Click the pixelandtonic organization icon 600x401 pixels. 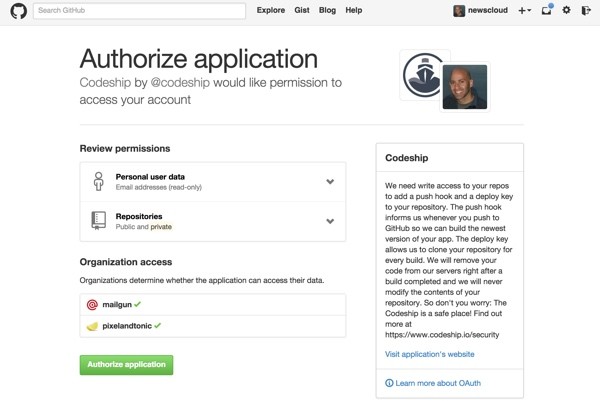[x=92, y=326]
